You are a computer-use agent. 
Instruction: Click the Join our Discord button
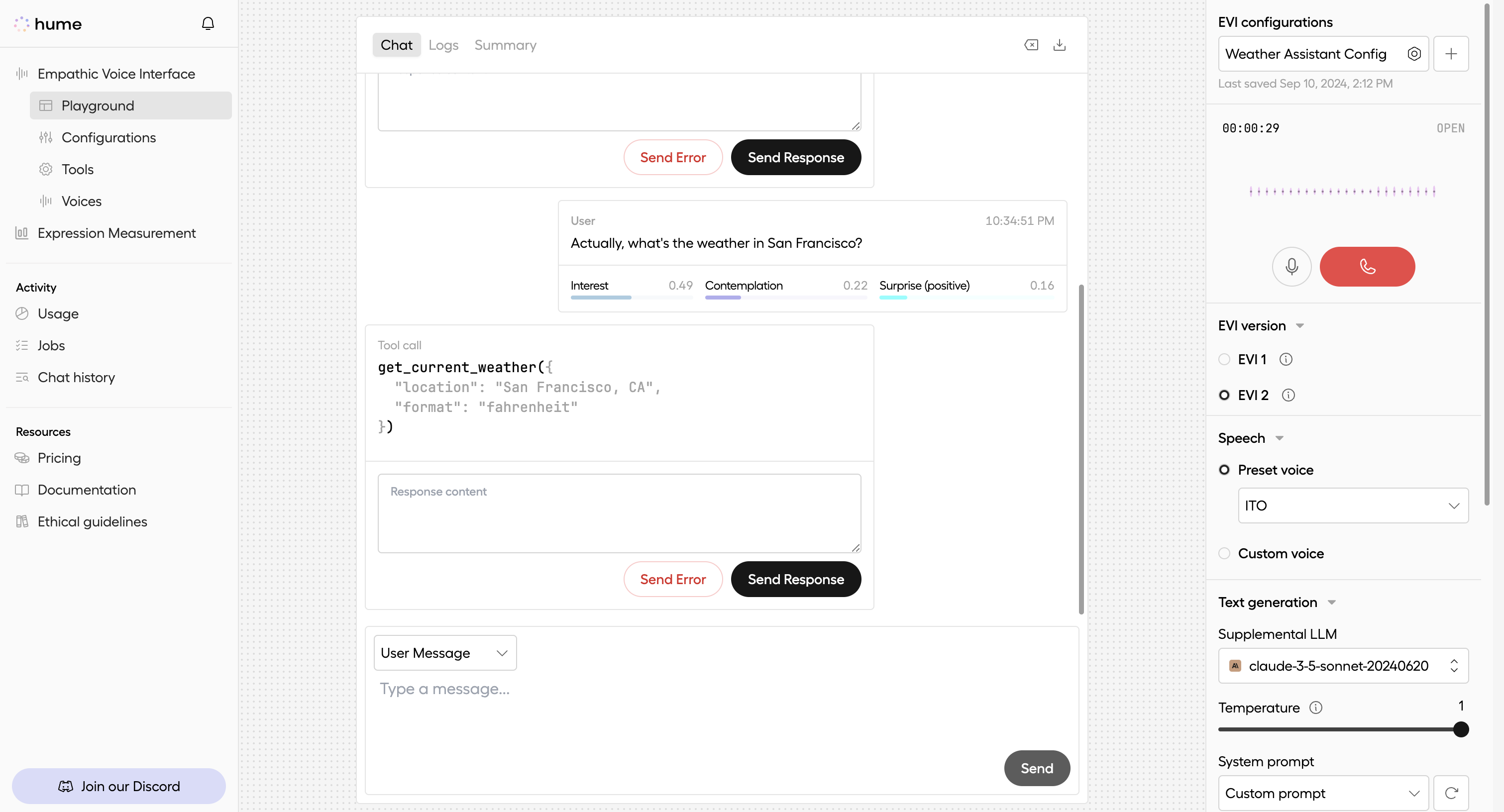pos(118,786)
